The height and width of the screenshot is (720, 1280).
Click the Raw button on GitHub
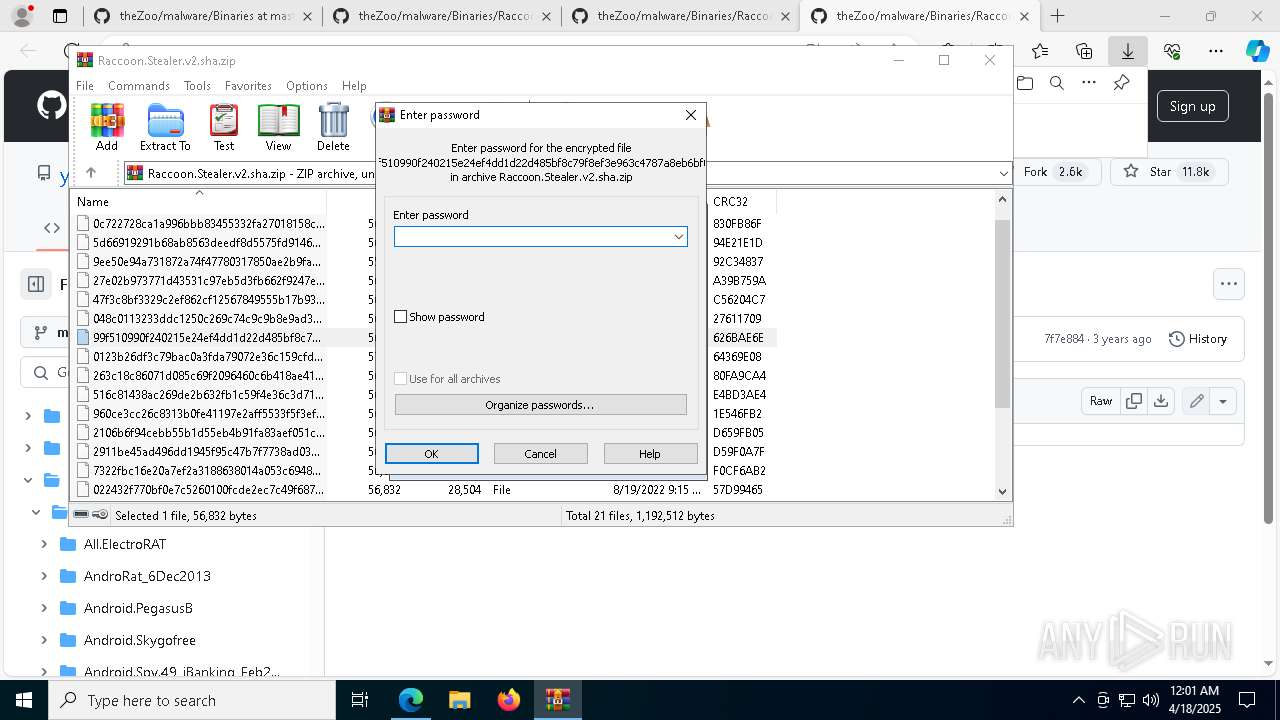coord(1101,401)
